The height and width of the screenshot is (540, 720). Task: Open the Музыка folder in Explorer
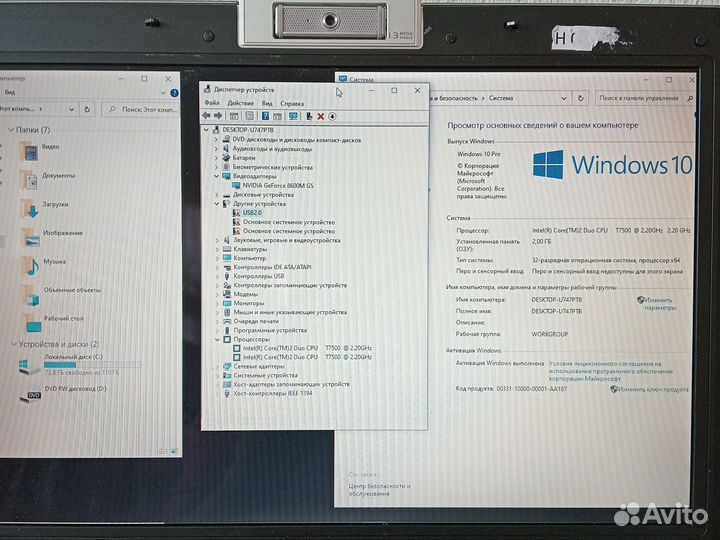(44, 265)
